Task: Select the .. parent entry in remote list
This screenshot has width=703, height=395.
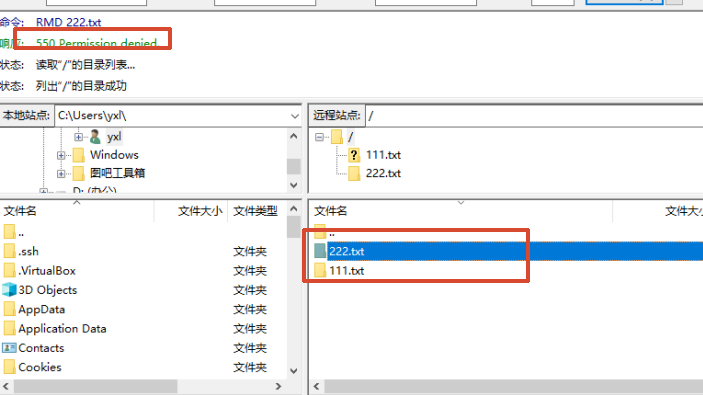Action: 332,233
